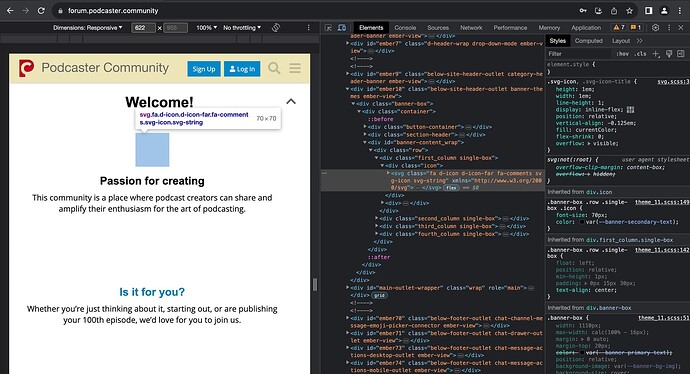The image size is (690, 374).
Task: Click the padlock site info icon
Action: (60, 11)
